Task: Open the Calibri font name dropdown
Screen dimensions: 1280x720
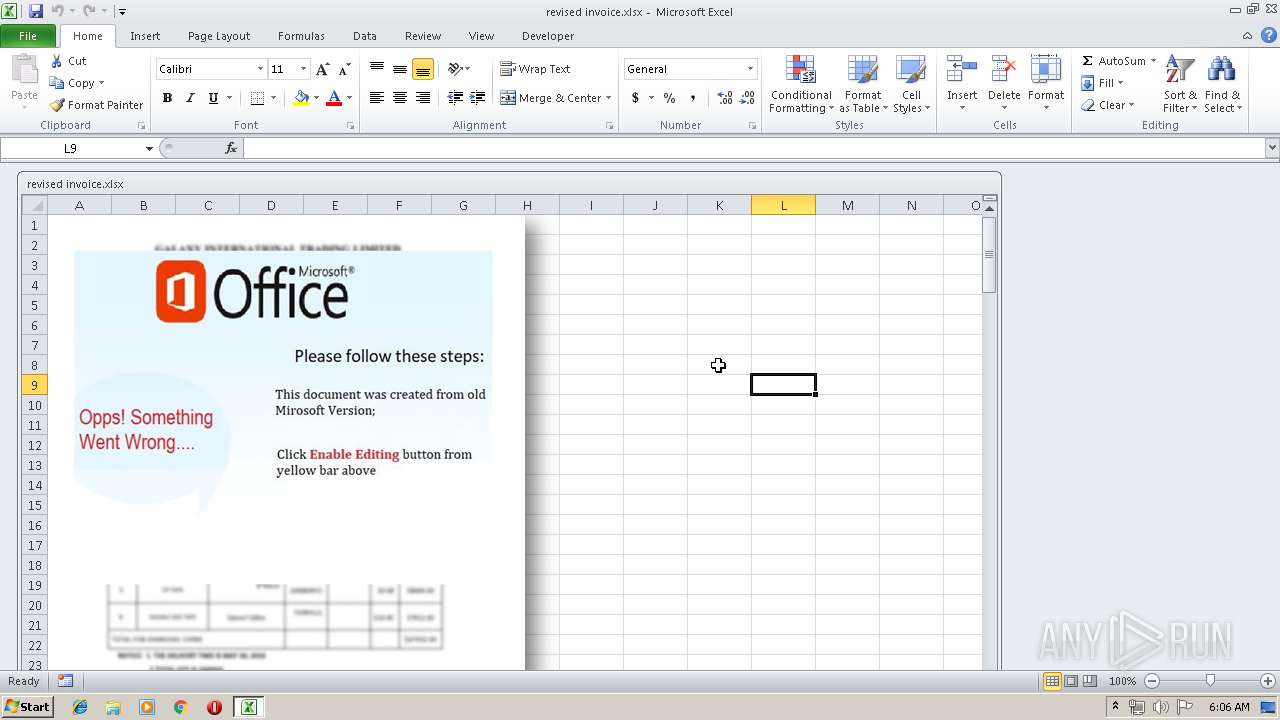Action: (x=260, y=69)
